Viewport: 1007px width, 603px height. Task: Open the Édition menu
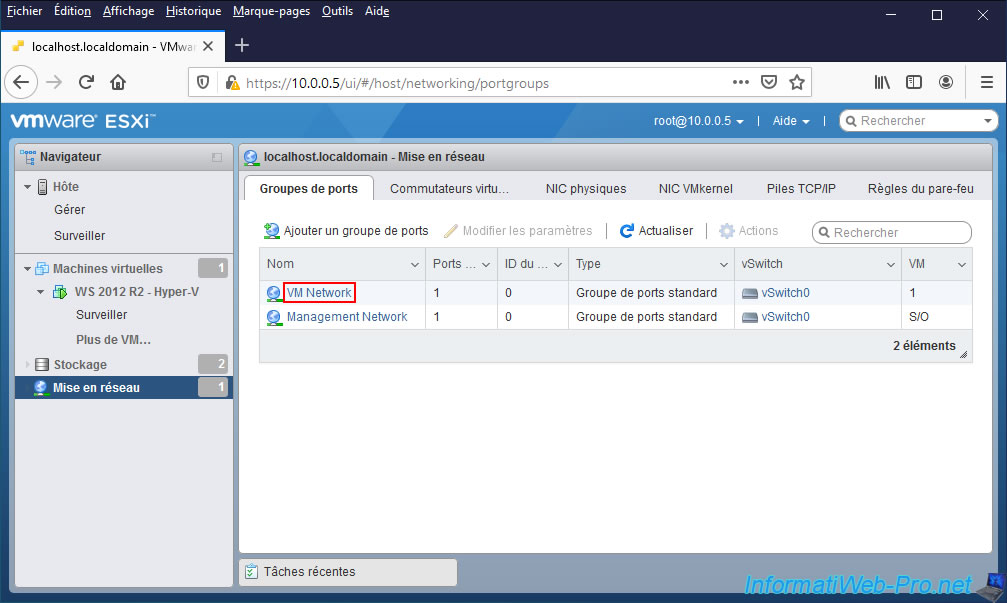coord(73,11)
